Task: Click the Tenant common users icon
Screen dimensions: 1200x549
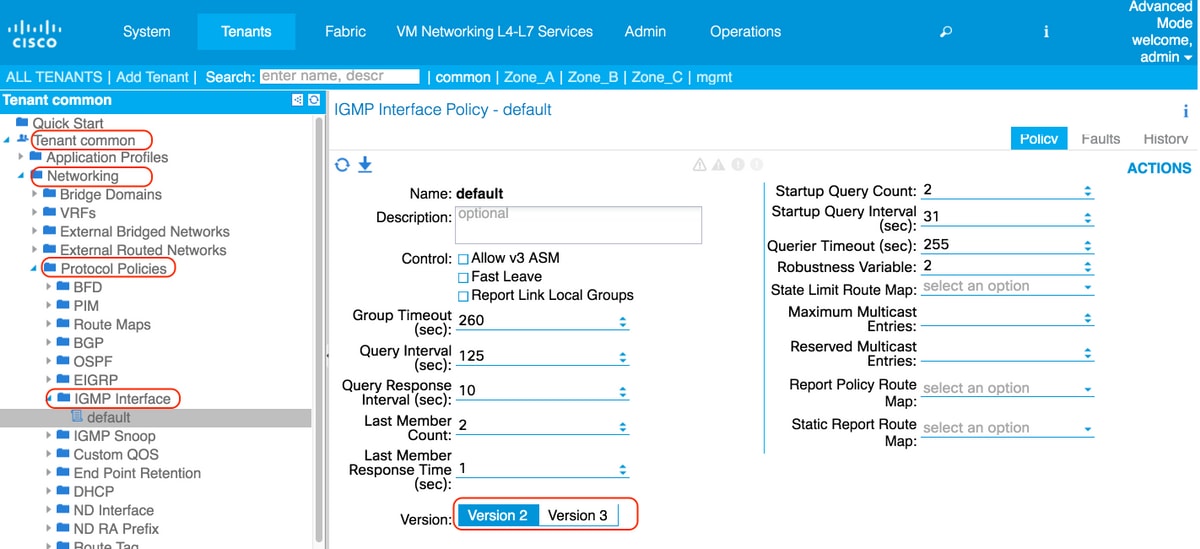Action: point(22,140)
